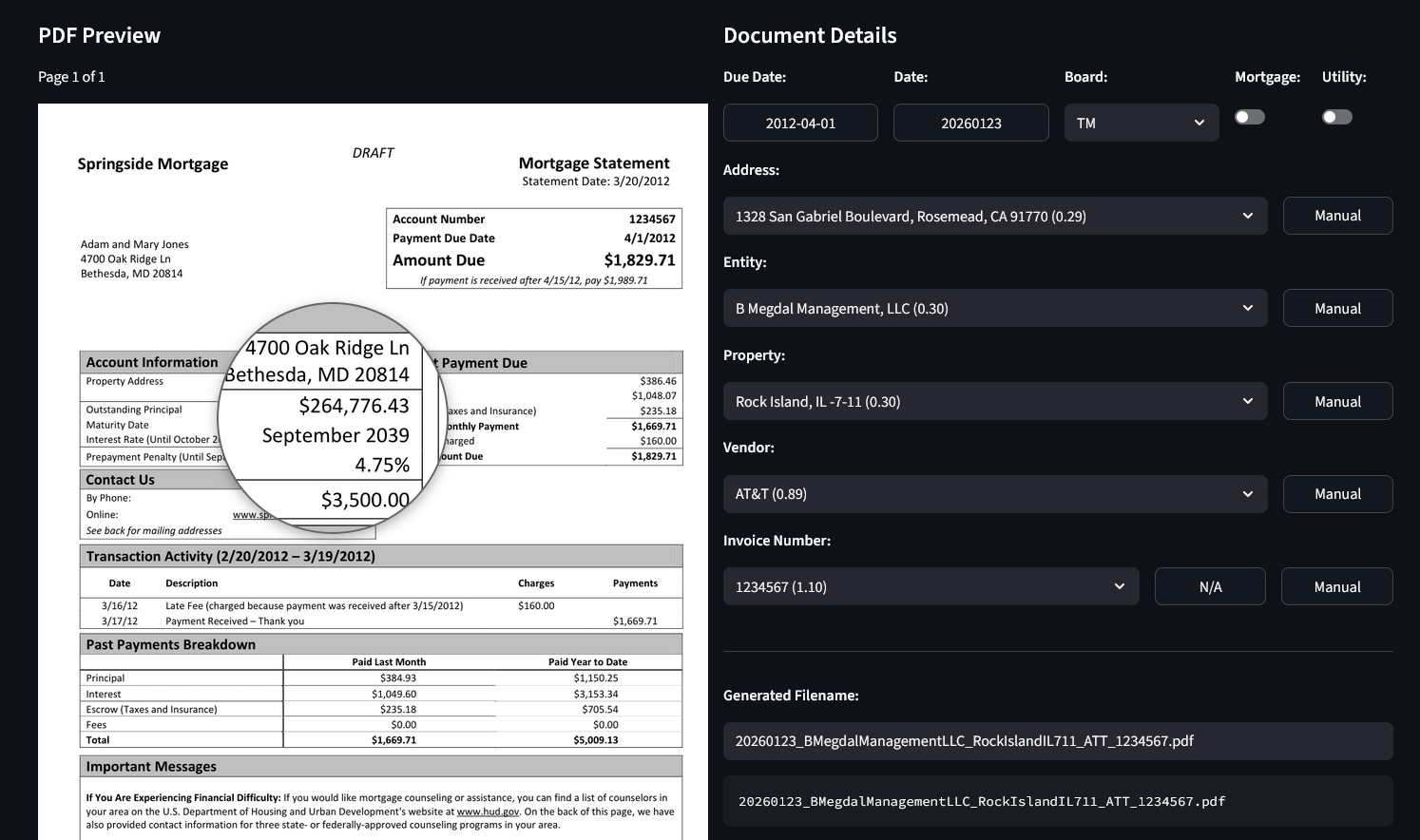
Task: Click the Due Date field
Action: click(799, 122)
